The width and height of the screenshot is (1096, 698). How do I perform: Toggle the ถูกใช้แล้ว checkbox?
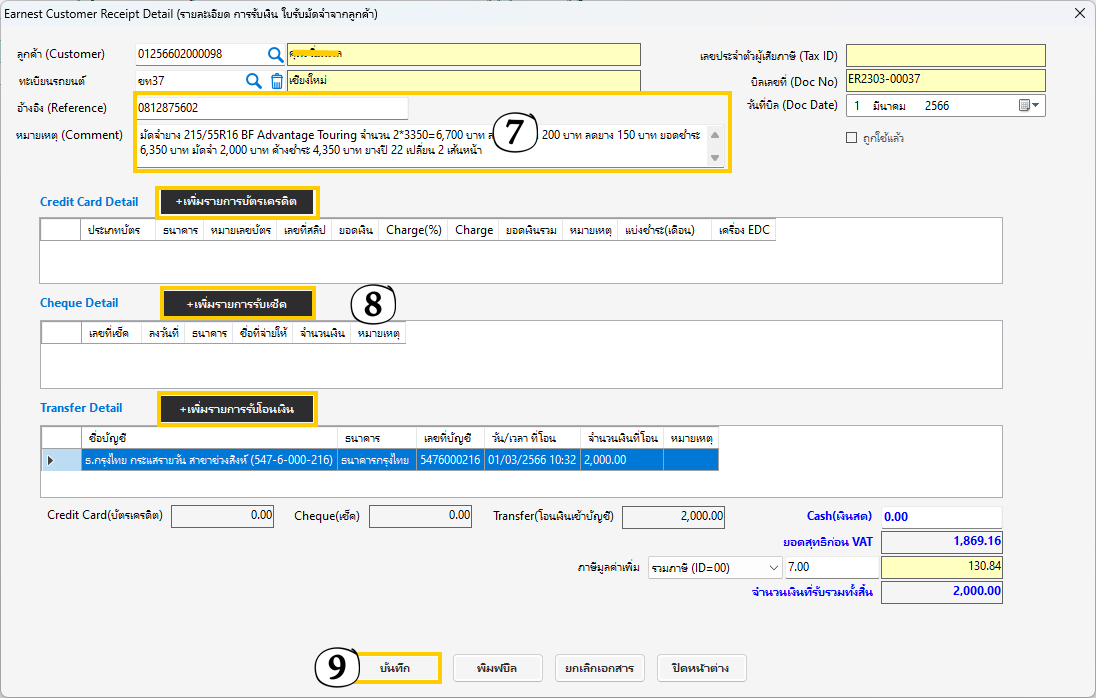point(852,138)
